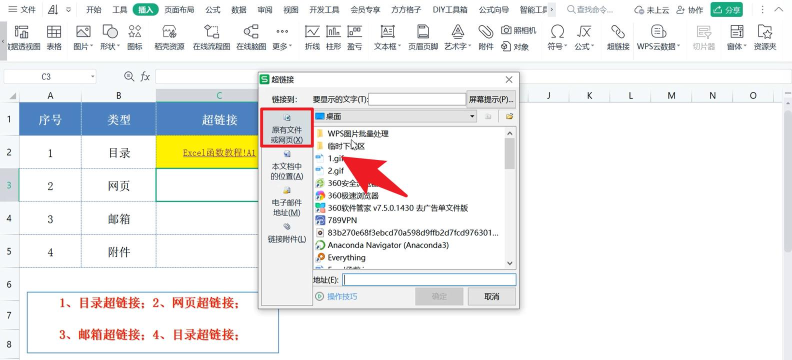Open the 更多 more dropdown
792x360 pixels.
click(290, 46)
